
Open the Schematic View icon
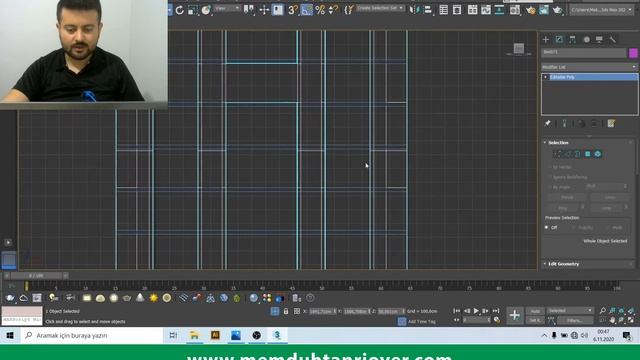click(x=499, y=10)
